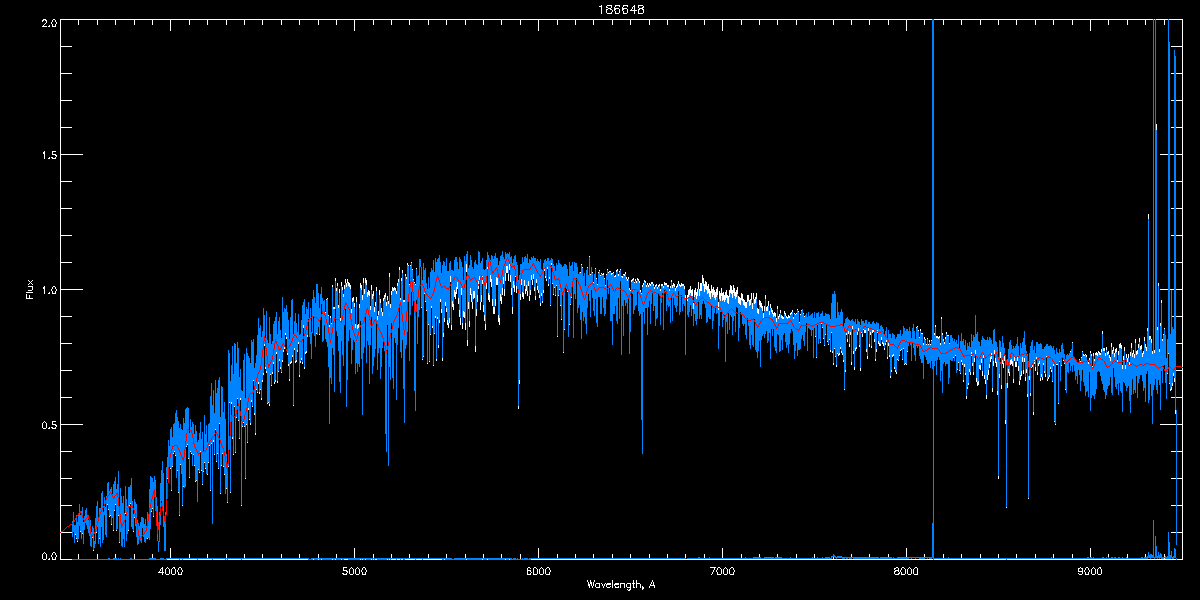
Task: Click the Wavelength, A x-axis label
Action: tap(620, 584)
